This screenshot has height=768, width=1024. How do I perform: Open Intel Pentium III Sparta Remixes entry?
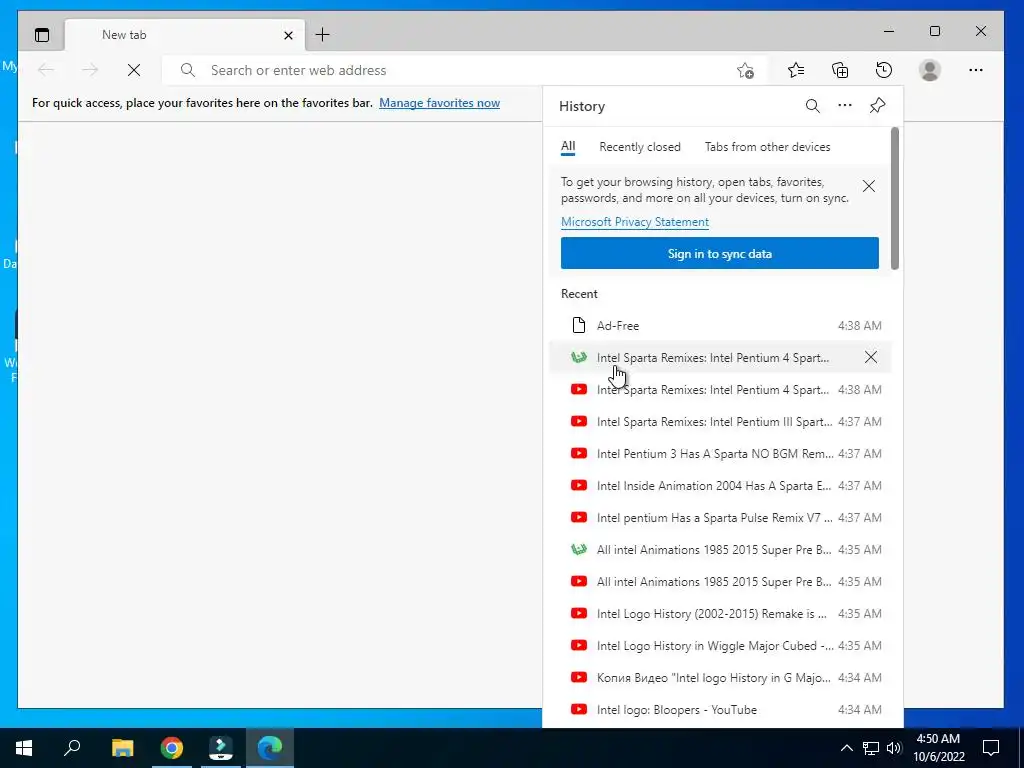click(720, 421)
